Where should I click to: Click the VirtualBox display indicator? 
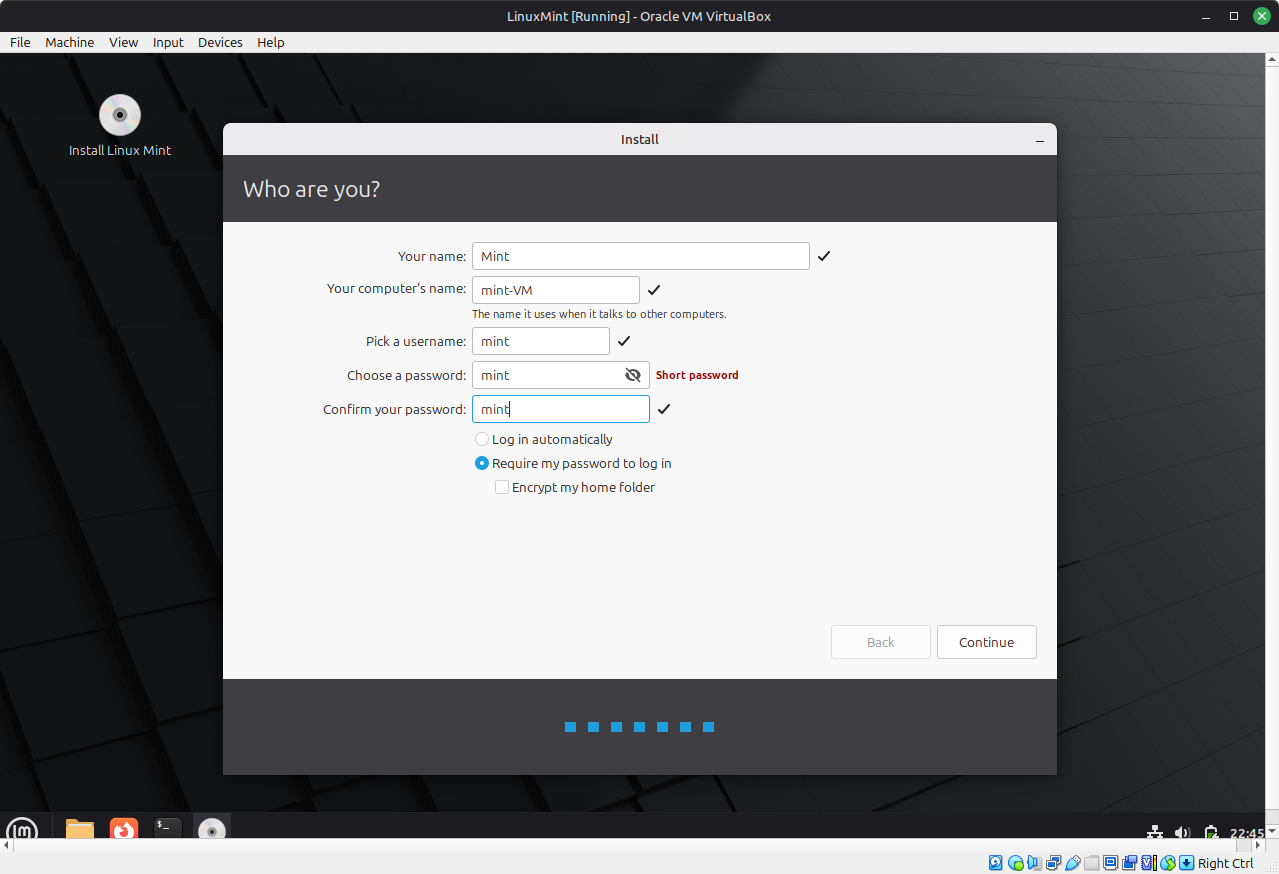[x=1111, y=863]
